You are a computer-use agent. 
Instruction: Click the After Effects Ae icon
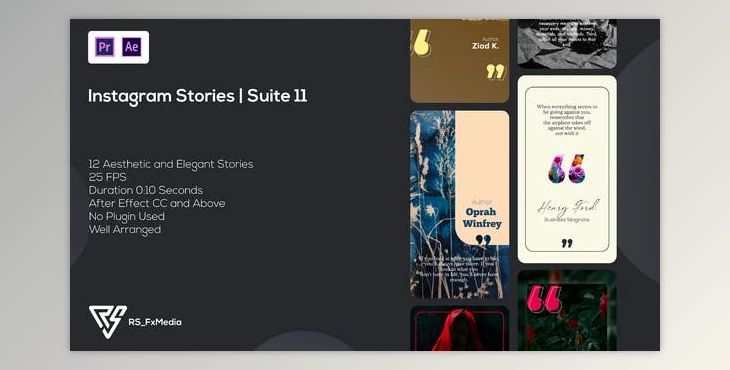click(x=132, y=47)
